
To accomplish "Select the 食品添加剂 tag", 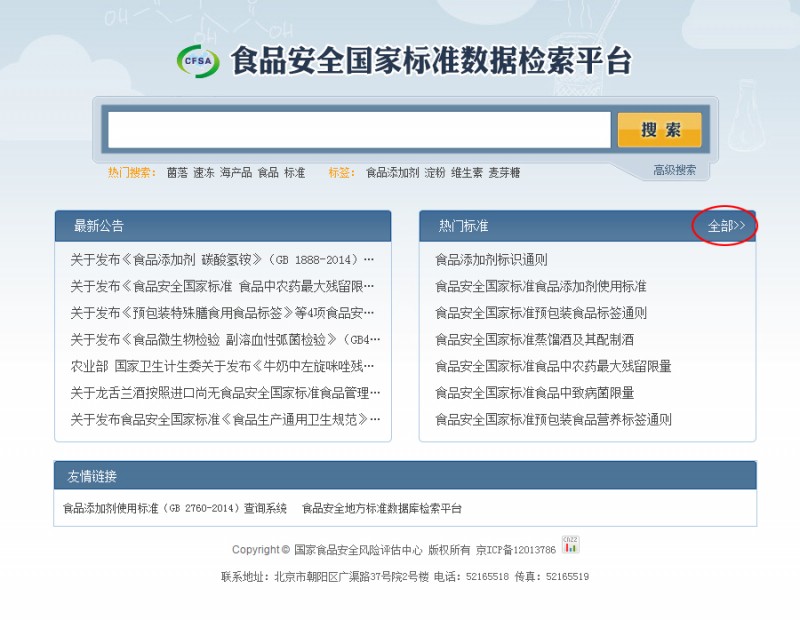I will pyautogui.click(x=392, y=173).
